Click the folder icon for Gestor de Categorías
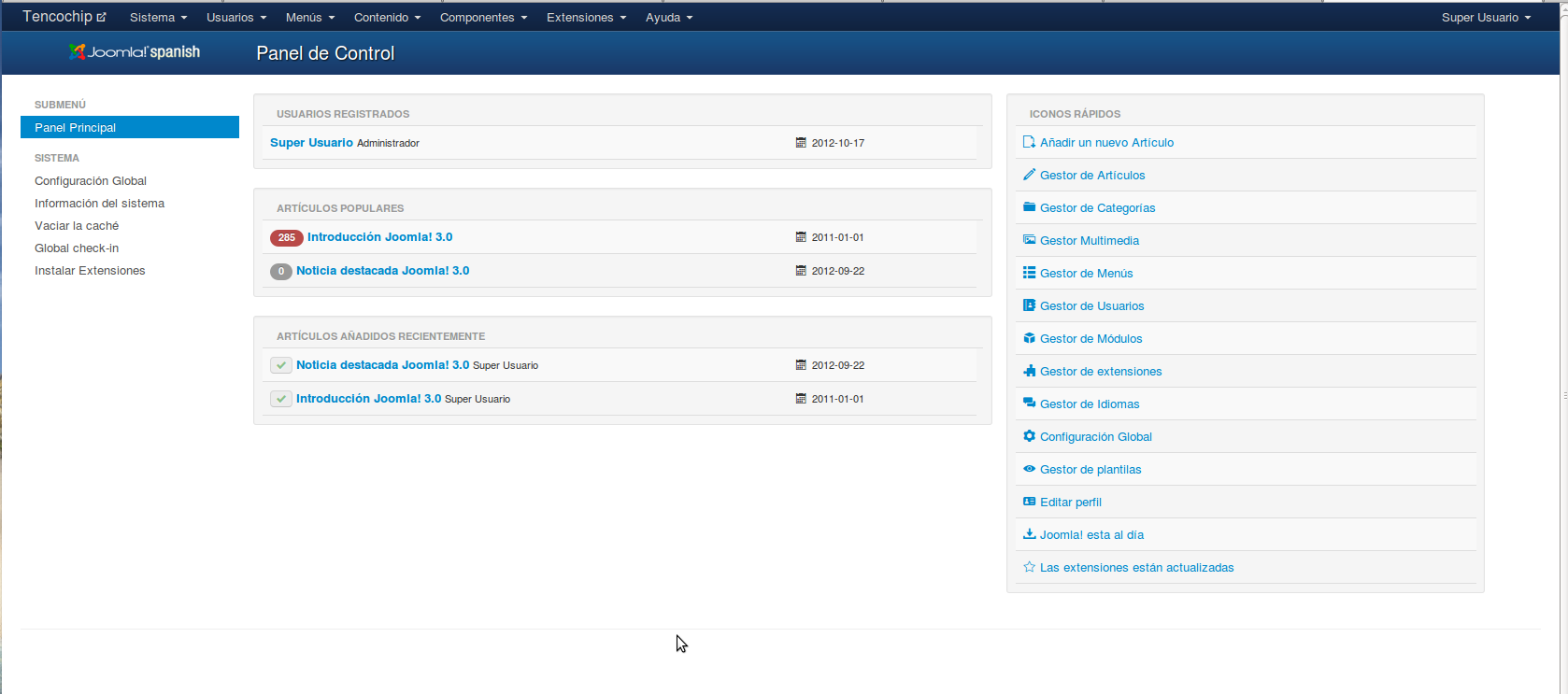The height and width of the screenshot is (694, 1568). pyautogui.click(x=1029, y=207)
